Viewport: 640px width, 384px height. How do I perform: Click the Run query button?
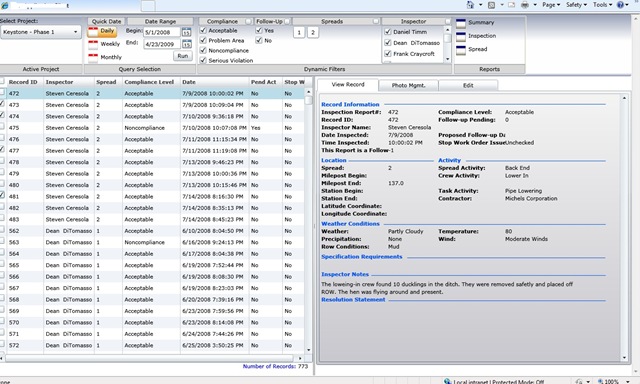point(182,56)
